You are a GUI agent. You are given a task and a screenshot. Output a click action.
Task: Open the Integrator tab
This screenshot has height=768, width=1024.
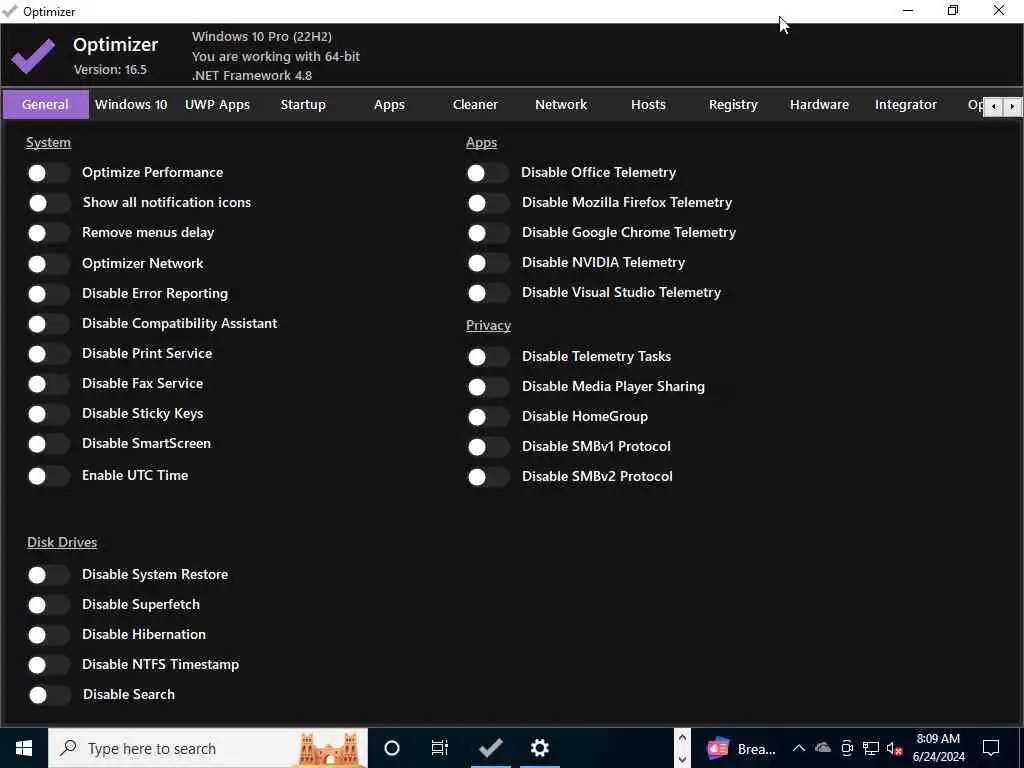pos(906,104)
